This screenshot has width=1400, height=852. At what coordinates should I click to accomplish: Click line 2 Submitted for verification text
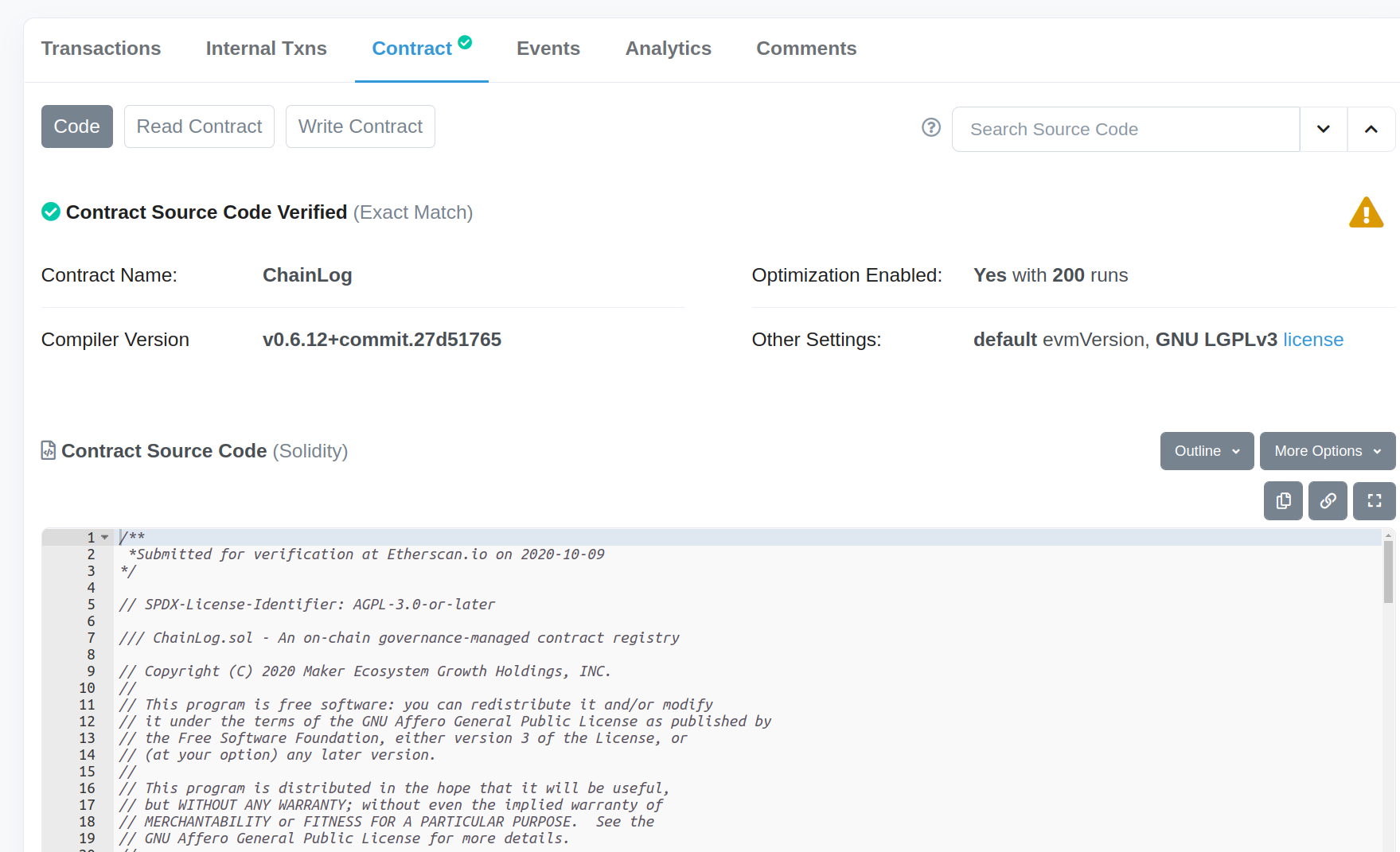[x=366, y=554]
